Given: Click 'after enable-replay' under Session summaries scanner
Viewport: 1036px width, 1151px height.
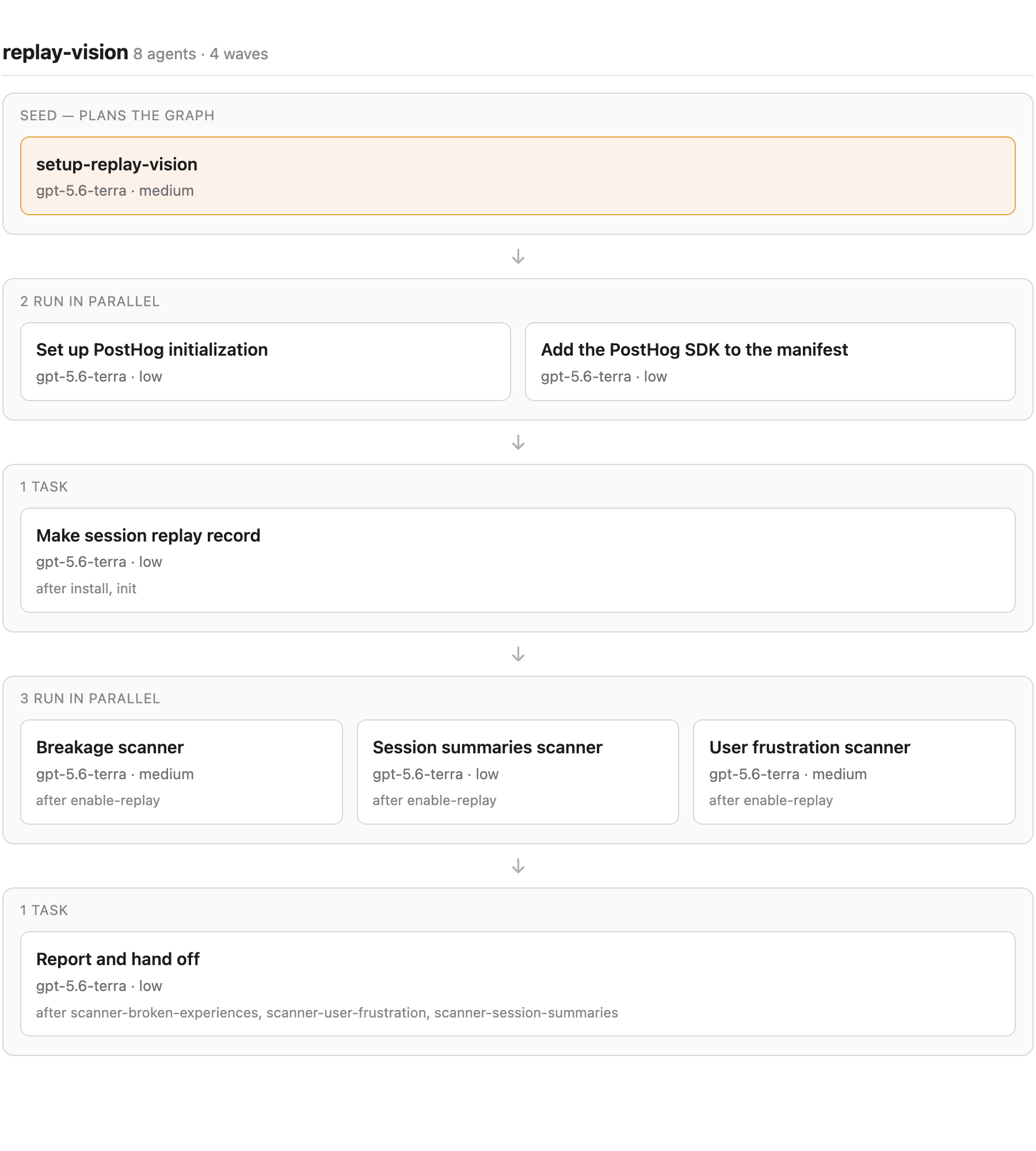Looking at the screenshot, I should click(x=435, y=800).
